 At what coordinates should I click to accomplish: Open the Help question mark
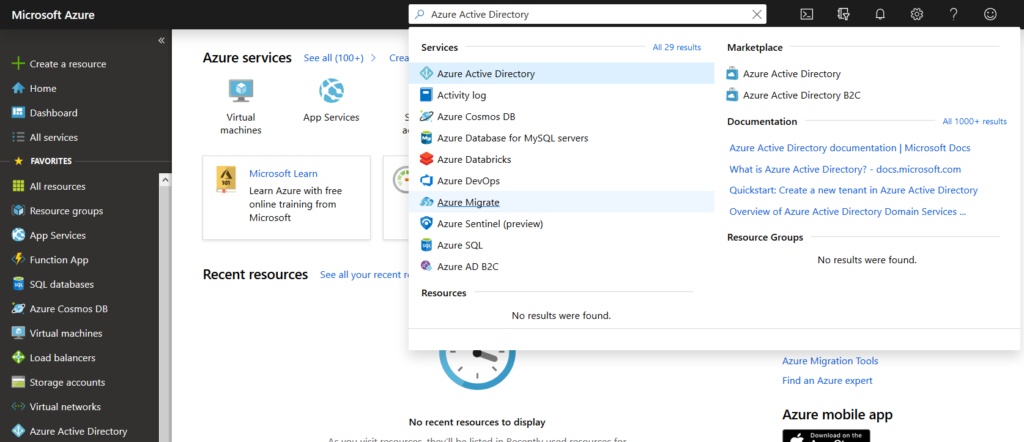point(953,14)
